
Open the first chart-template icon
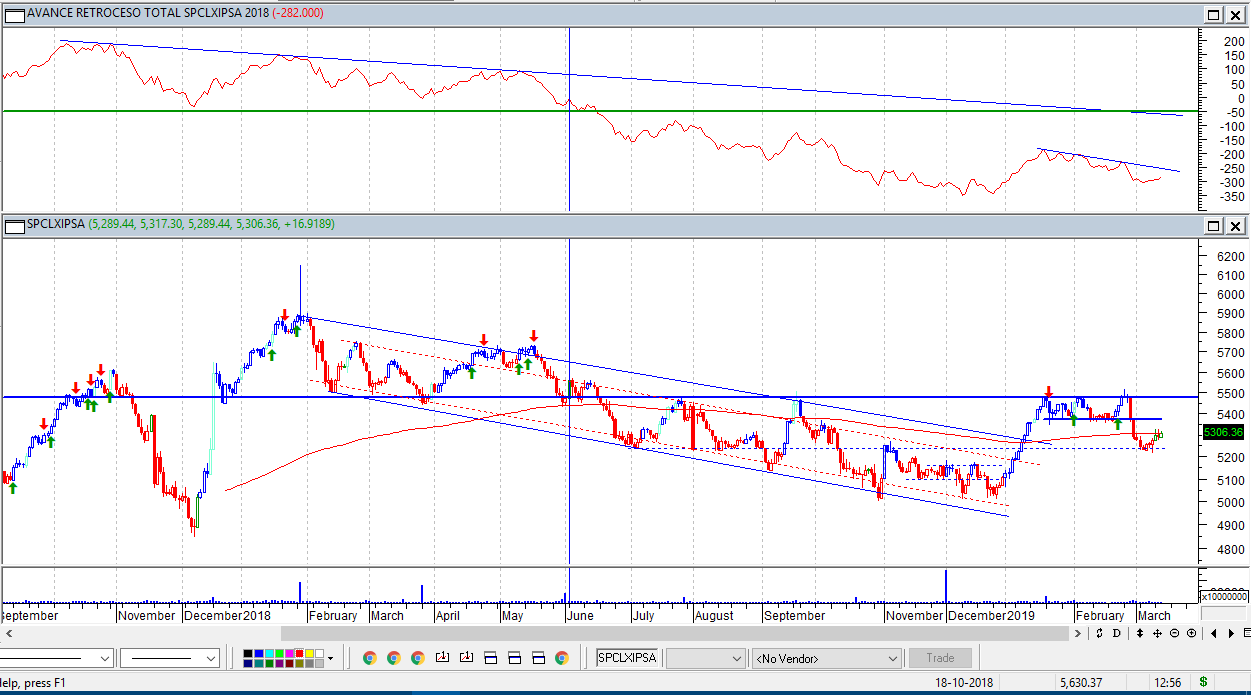442,657
